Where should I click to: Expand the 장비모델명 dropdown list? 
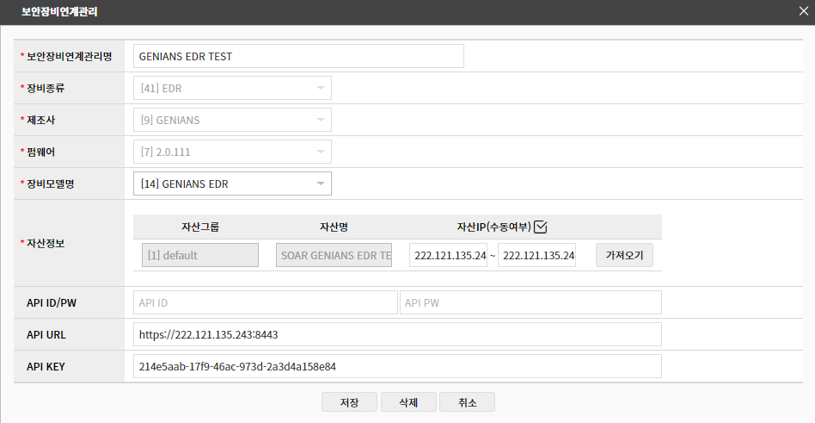pos(232,184)
